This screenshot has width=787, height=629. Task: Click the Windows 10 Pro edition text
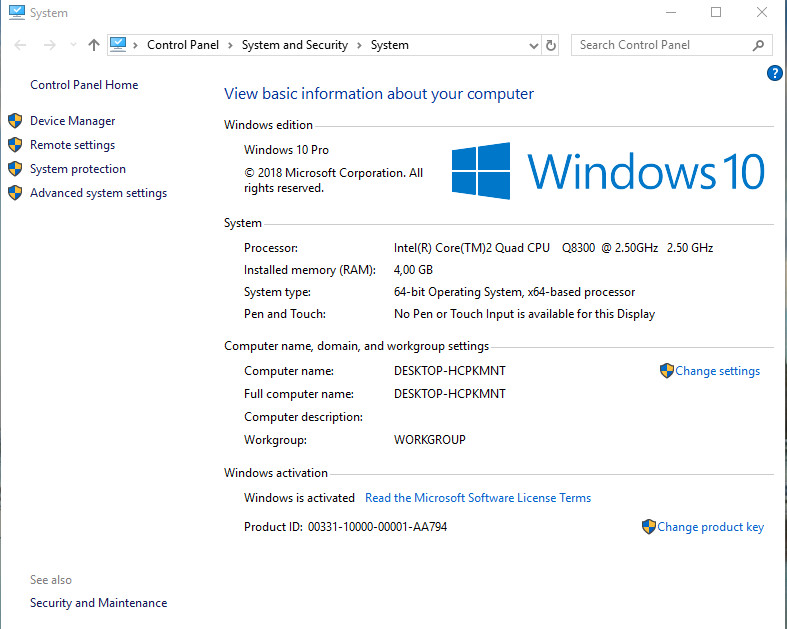point(286,150)
